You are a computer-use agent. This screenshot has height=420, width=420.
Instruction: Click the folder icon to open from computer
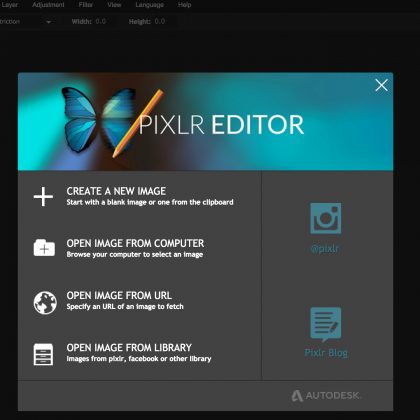44,248
